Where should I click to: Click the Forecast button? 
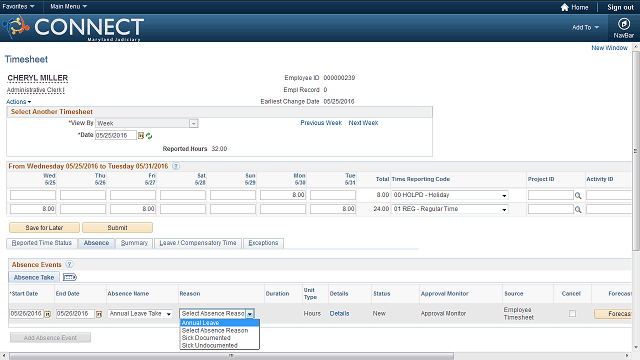[613, 313]
